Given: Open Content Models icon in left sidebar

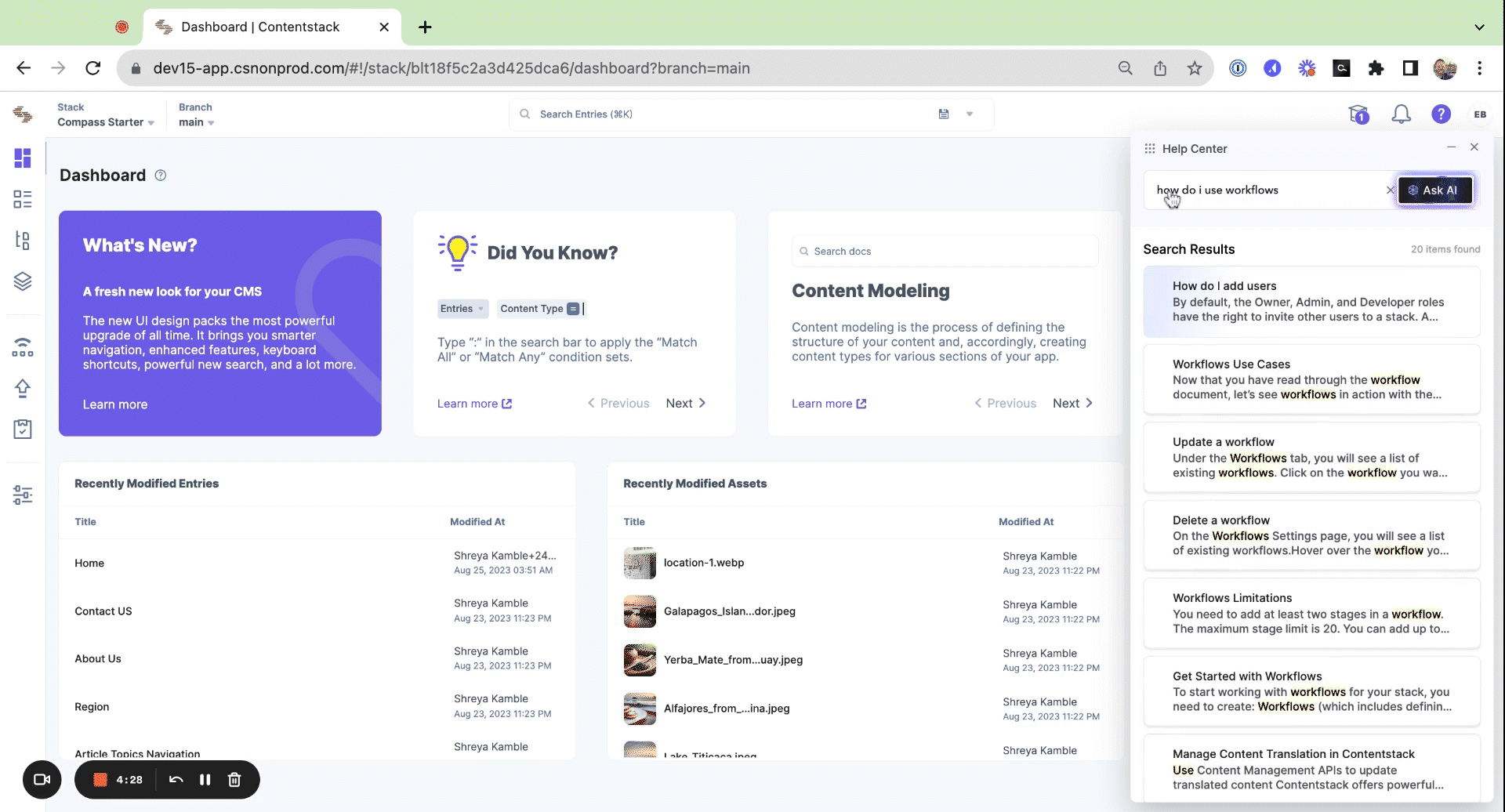Looking at the screenshot, I should click(23, 240).
